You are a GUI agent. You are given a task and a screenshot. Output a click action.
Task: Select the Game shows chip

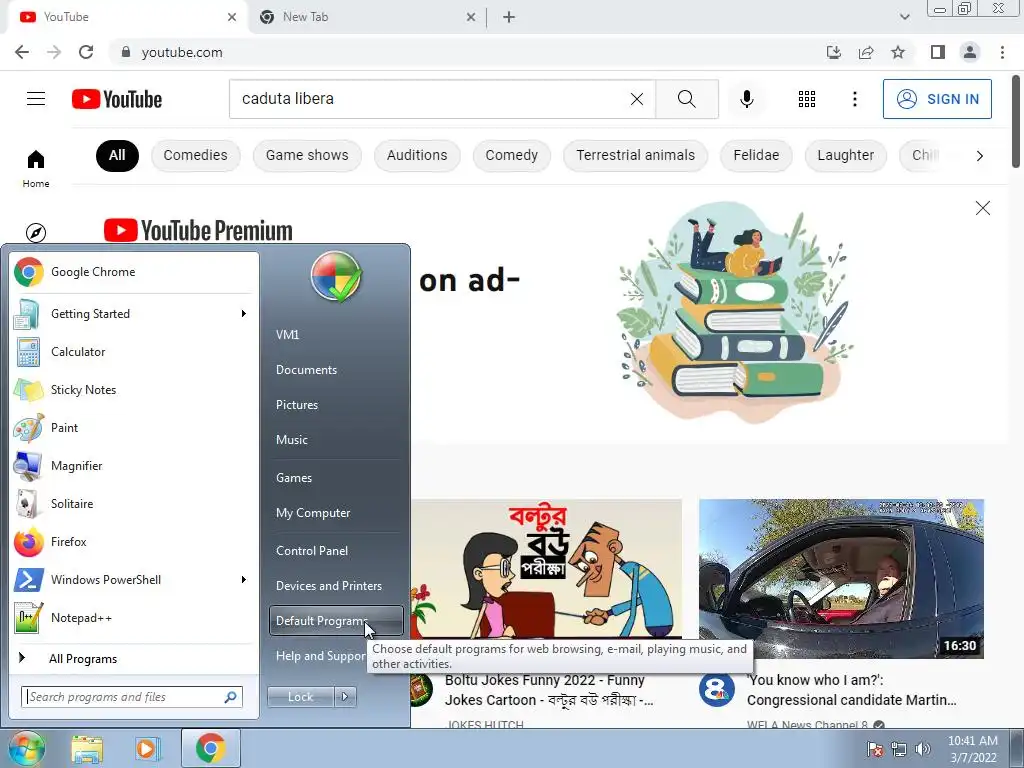coord(307,155)
